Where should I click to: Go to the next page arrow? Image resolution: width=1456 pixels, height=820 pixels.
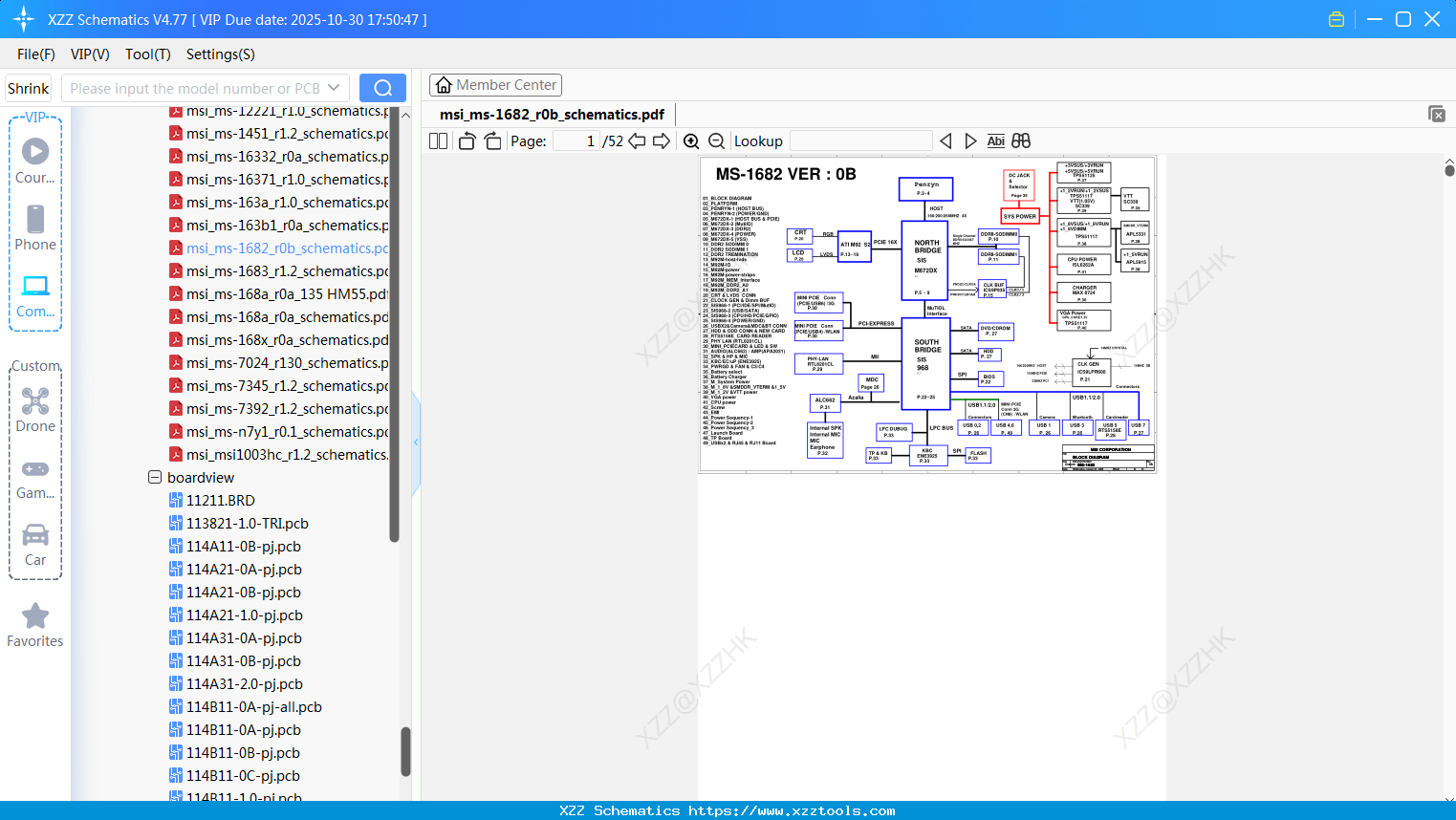coord(662,141)
